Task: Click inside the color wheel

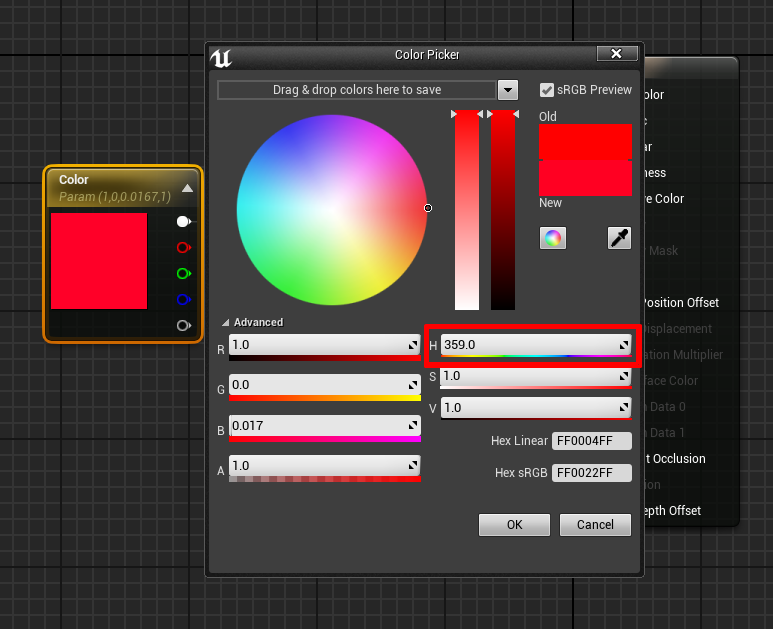Action: click(x=332, y=210)
